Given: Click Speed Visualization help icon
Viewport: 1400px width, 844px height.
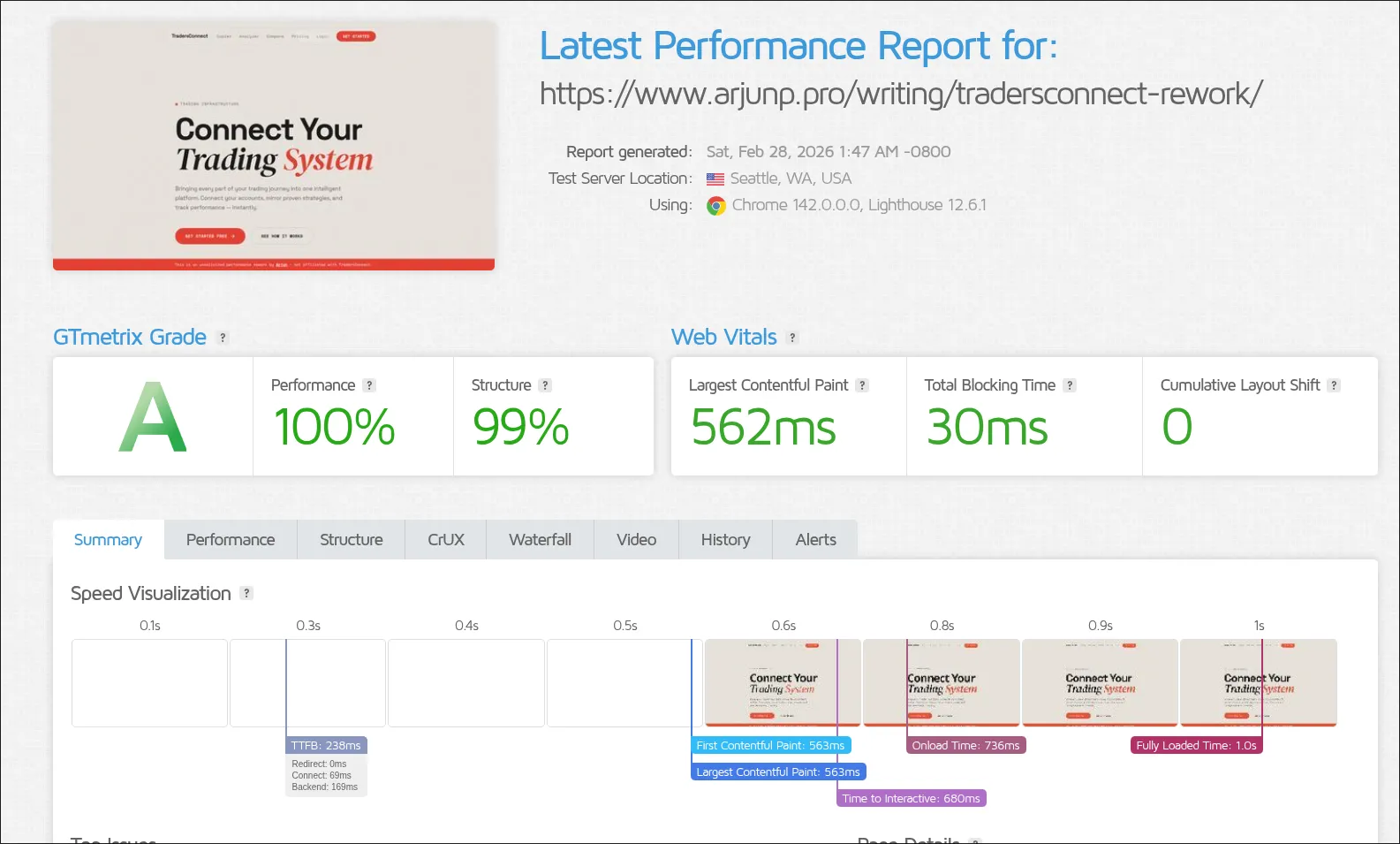Looking at the screenshot, I should pos(246,594).
